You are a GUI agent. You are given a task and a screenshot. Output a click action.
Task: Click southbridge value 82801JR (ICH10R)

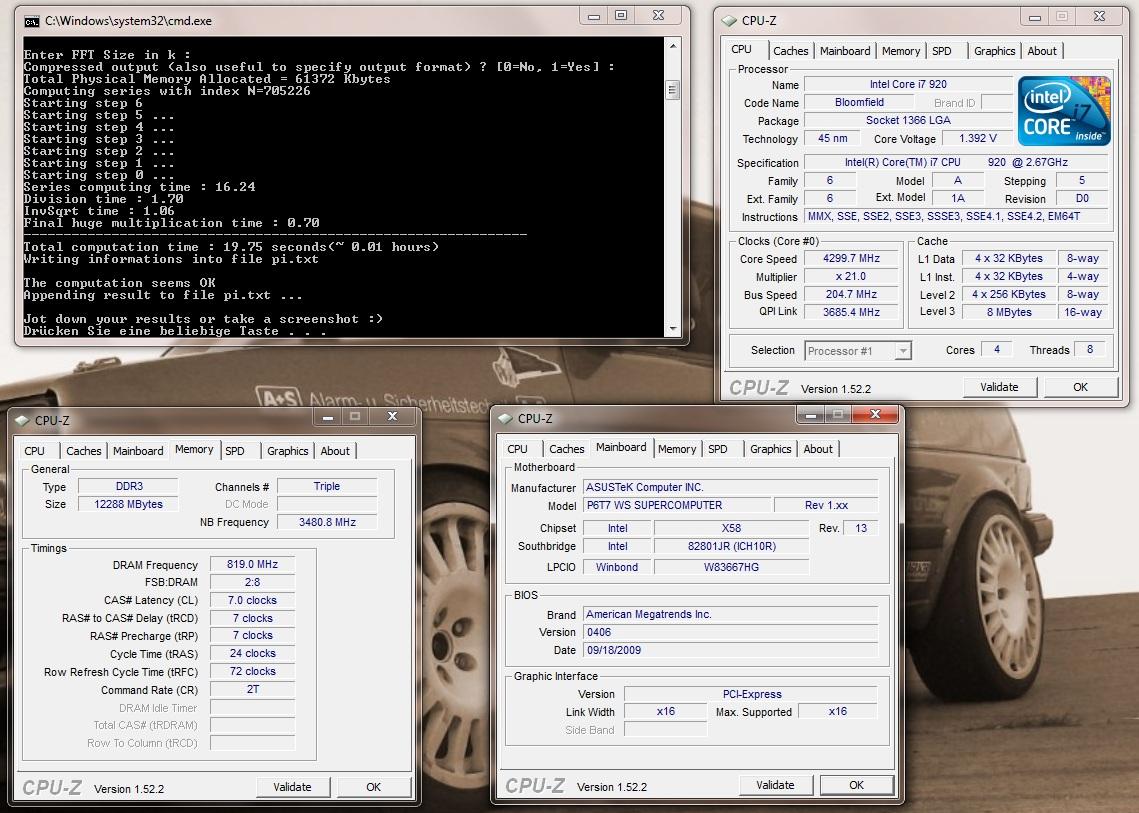pos(731,546)
